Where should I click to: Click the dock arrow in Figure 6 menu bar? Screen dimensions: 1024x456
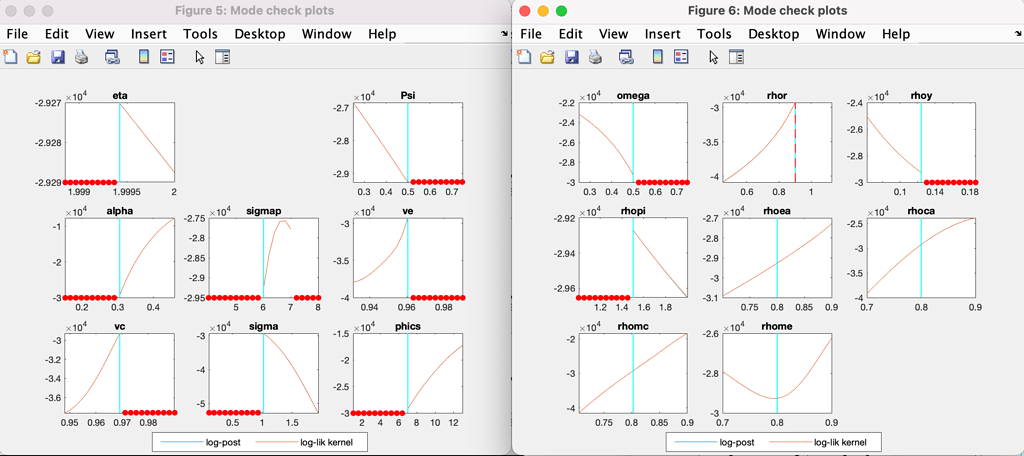(x=1017, y=34)
